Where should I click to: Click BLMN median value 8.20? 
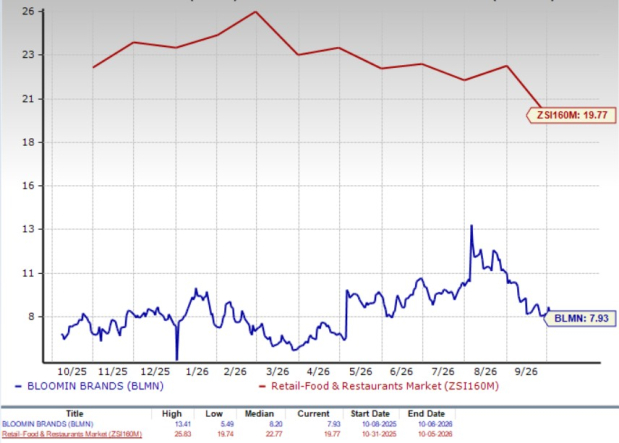(x=276, y=424)
